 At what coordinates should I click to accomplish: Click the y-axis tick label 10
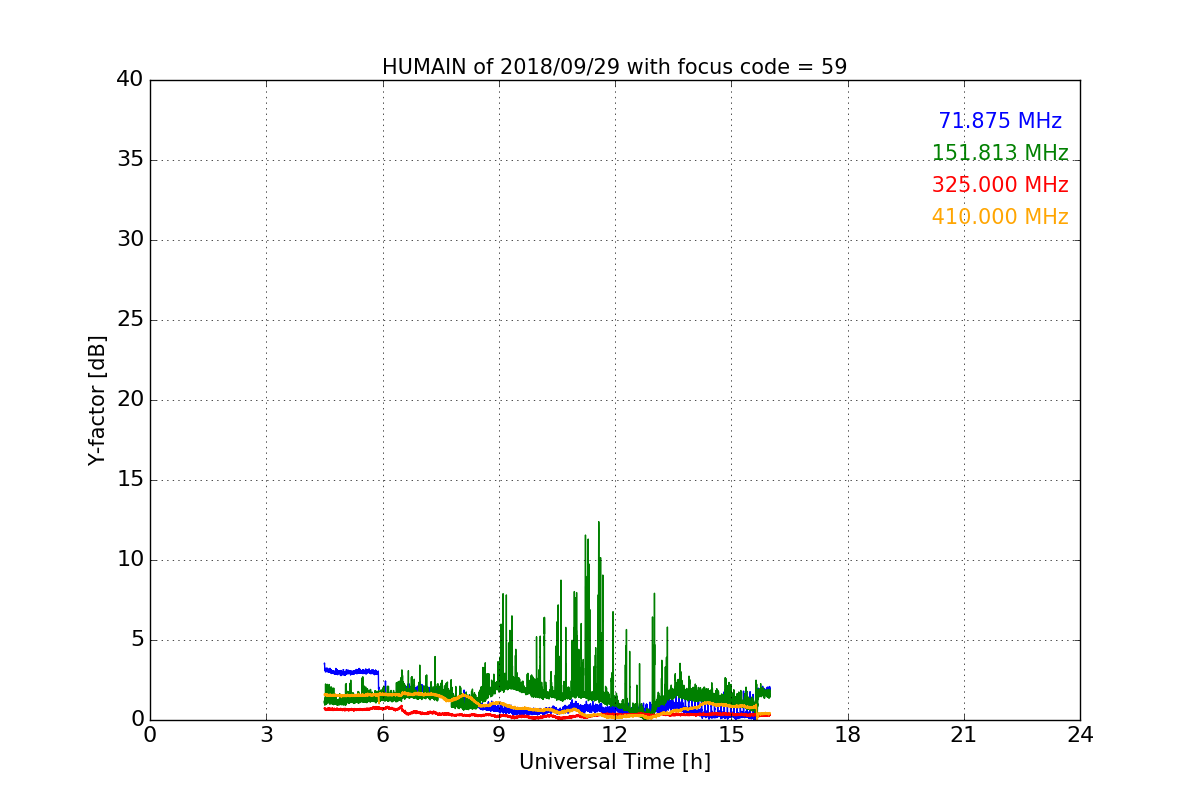click(x=129, y=560)
